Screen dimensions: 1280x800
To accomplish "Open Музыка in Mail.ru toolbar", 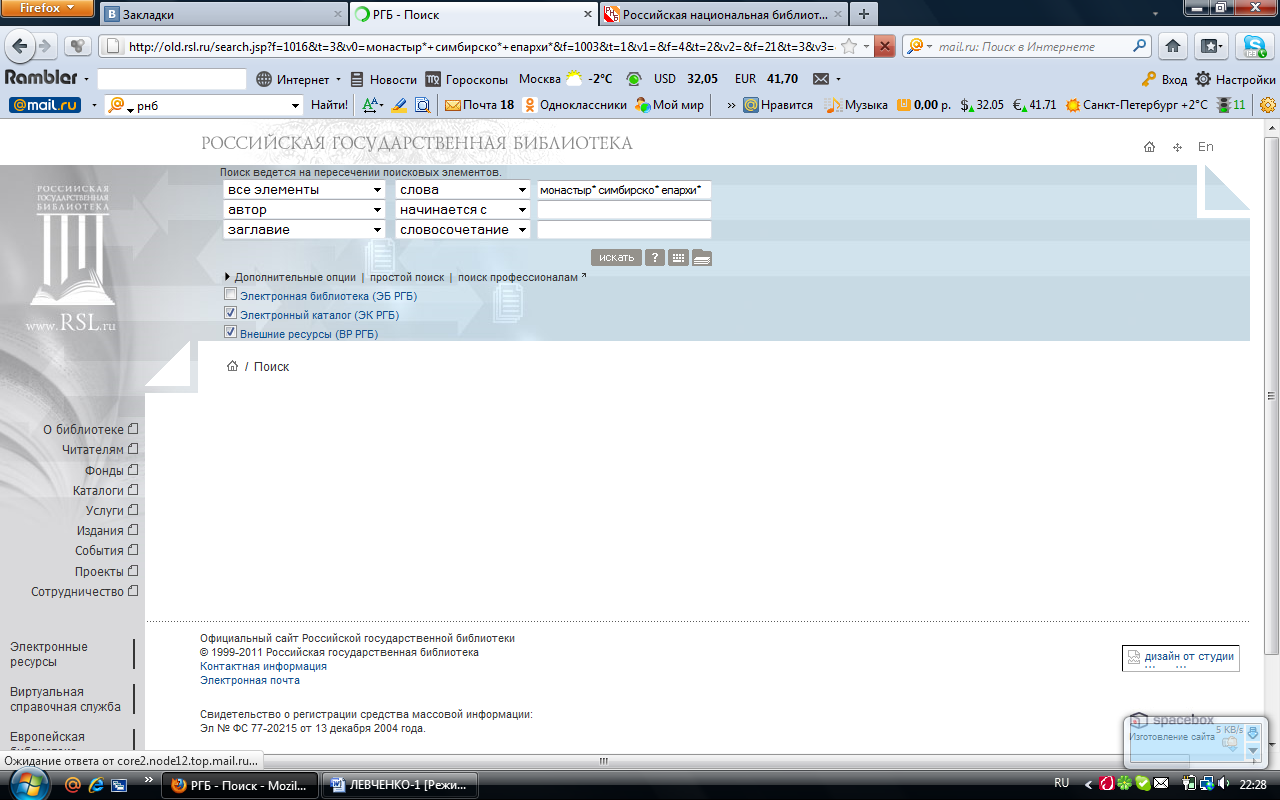I will coord(856,104).
